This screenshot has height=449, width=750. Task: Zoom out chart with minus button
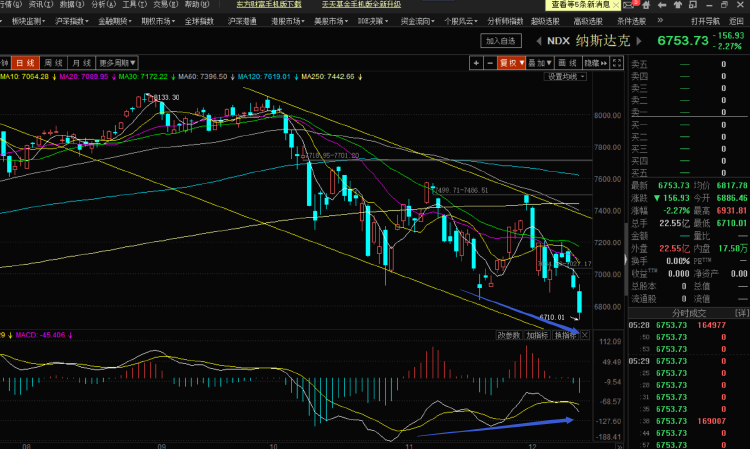[x=490, y=63]
